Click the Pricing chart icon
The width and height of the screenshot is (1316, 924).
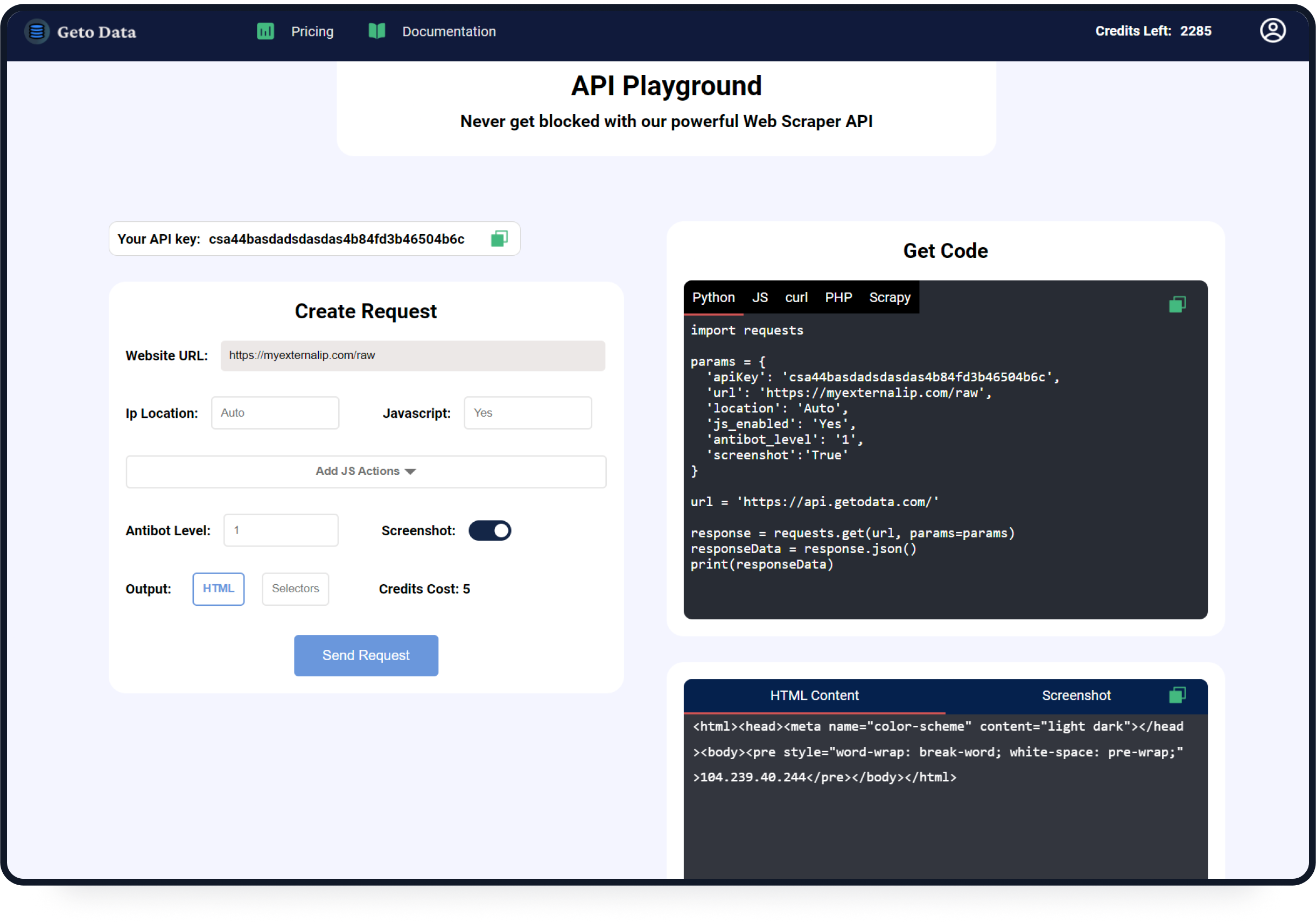coord(265,31)
